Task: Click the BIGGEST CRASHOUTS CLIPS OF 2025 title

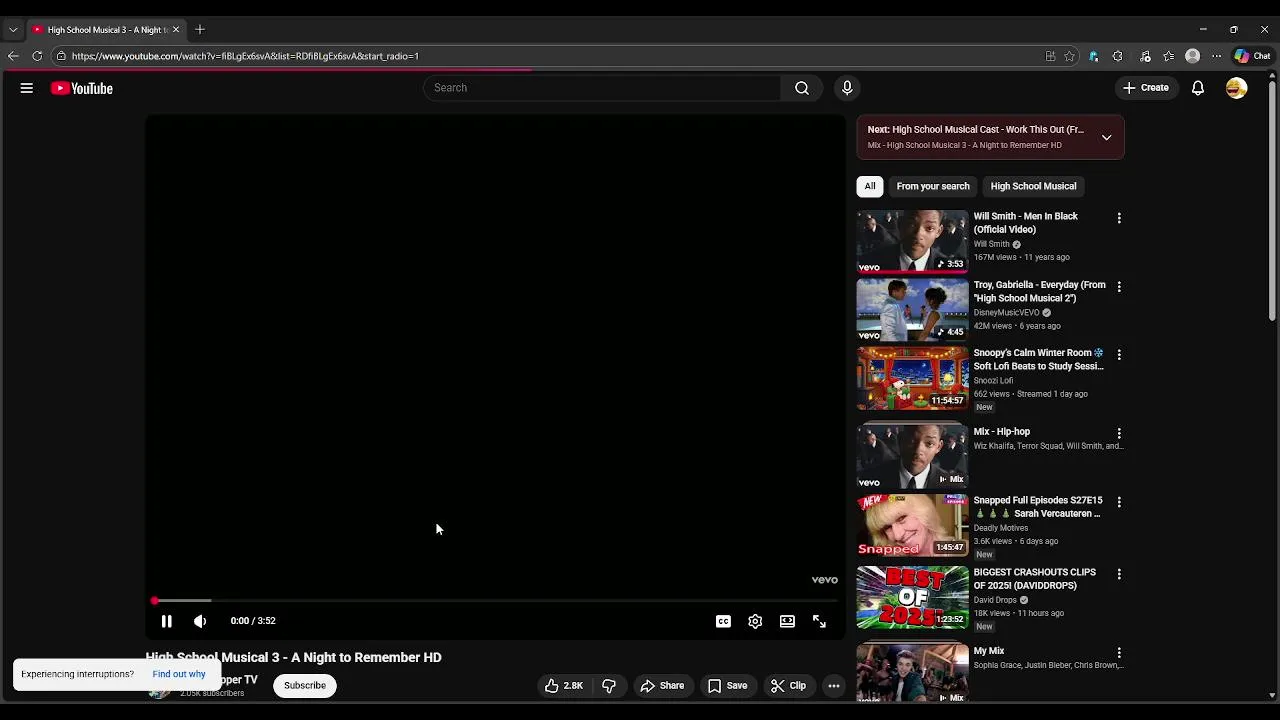Action: click(x=1035, y=579)
